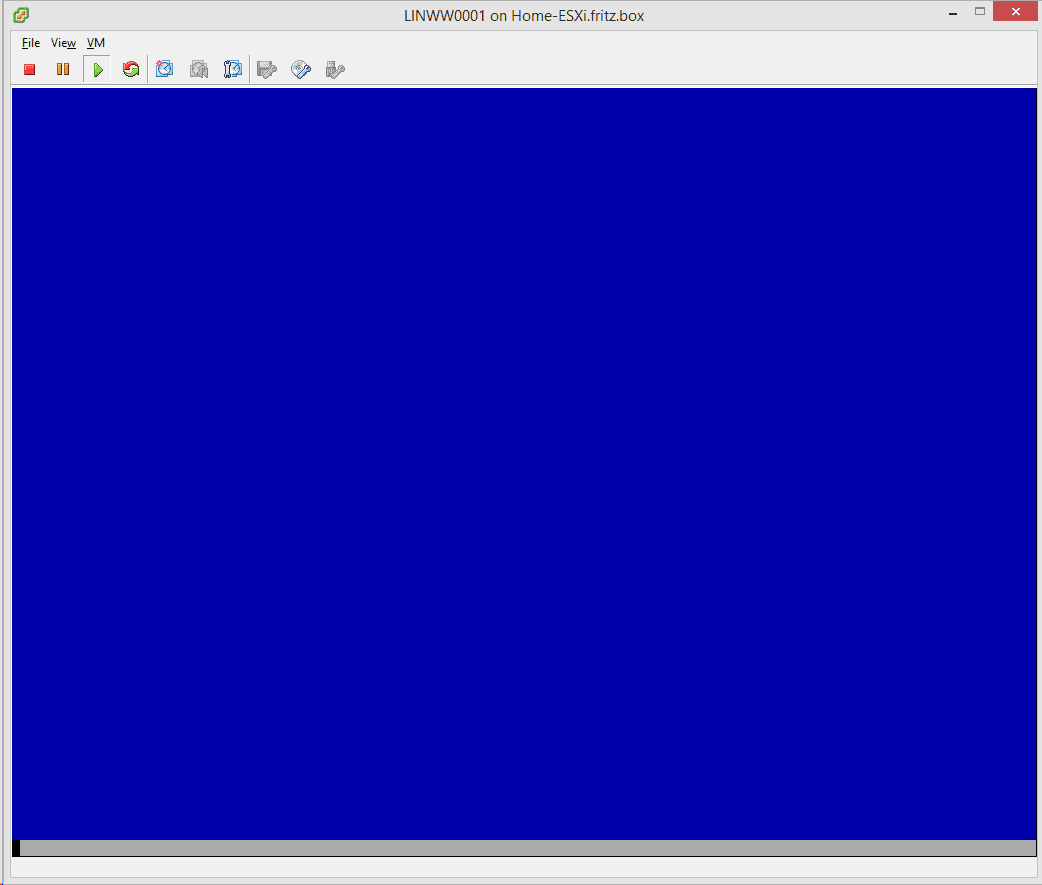Screen dimensions: 1042x885
Task: Click the floppy device connection icon
Action: (x=266, y=70)
